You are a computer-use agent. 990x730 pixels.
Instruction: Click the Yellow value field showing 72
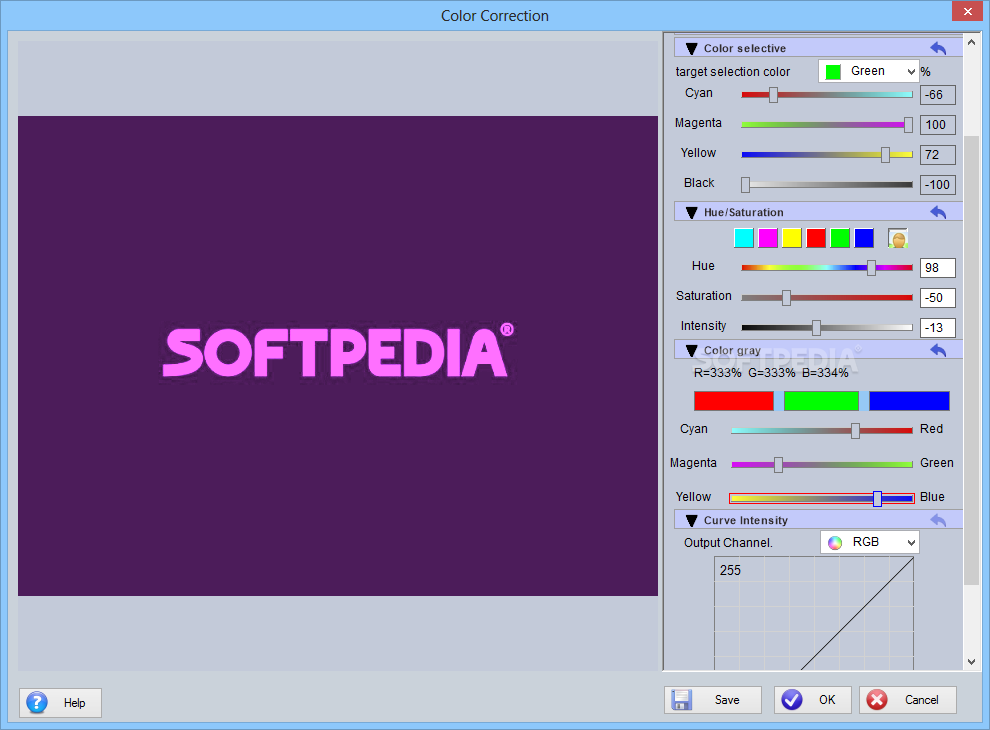pyautogui.click(x=938, y=155)
